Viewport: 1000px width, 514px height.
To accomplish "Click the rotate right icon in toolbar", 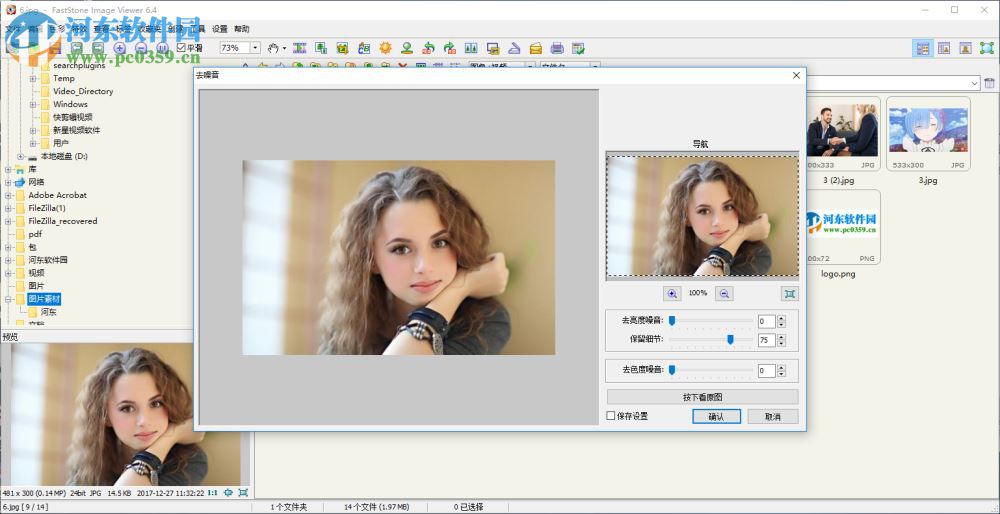I will tap(449, 48).
